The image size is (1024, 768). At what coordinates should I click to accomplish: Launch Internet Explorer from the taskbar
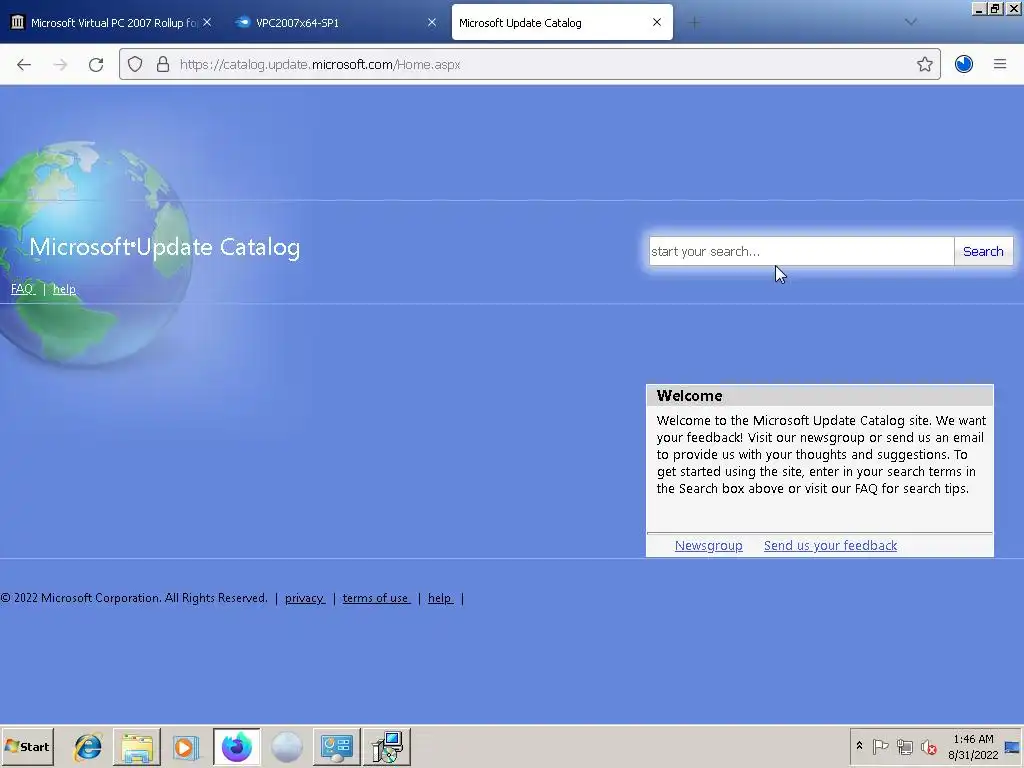(x=88, y=746)
